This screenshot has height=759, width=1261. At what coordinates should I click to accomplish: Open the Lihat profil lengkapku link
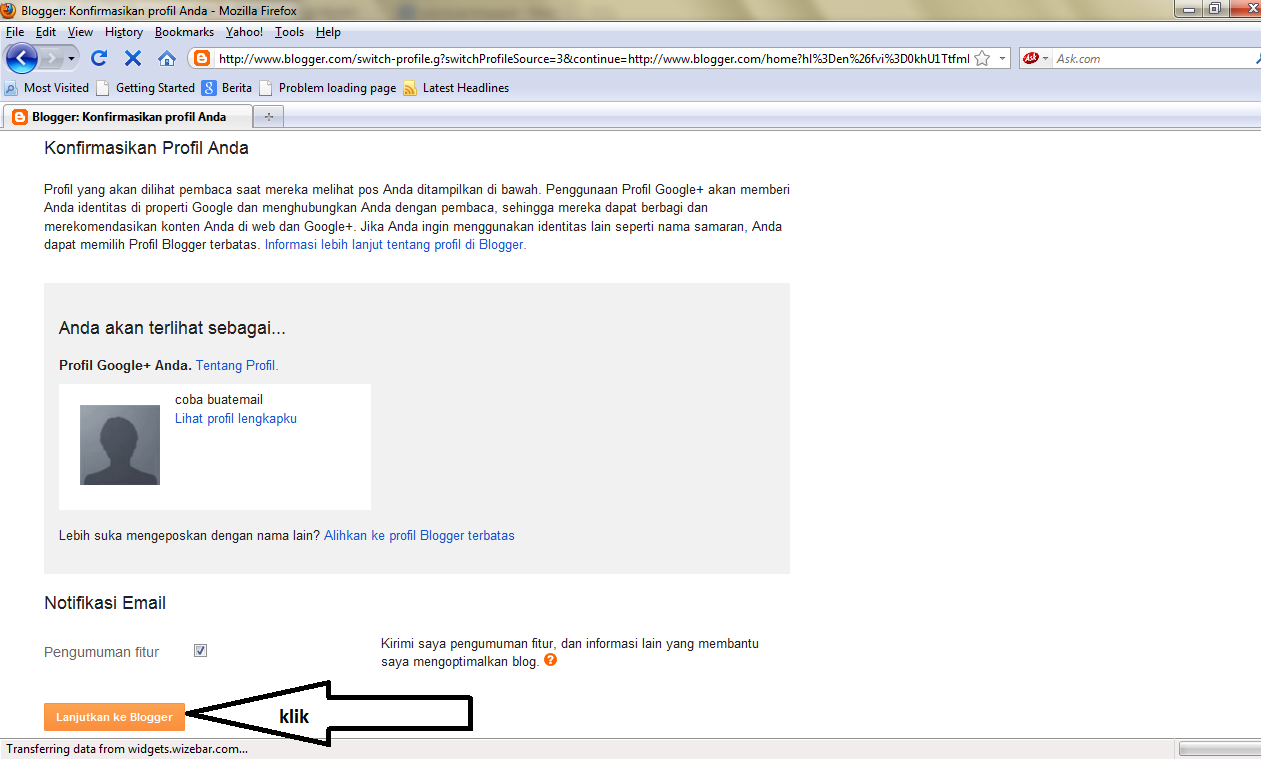(x=236, y=418)
